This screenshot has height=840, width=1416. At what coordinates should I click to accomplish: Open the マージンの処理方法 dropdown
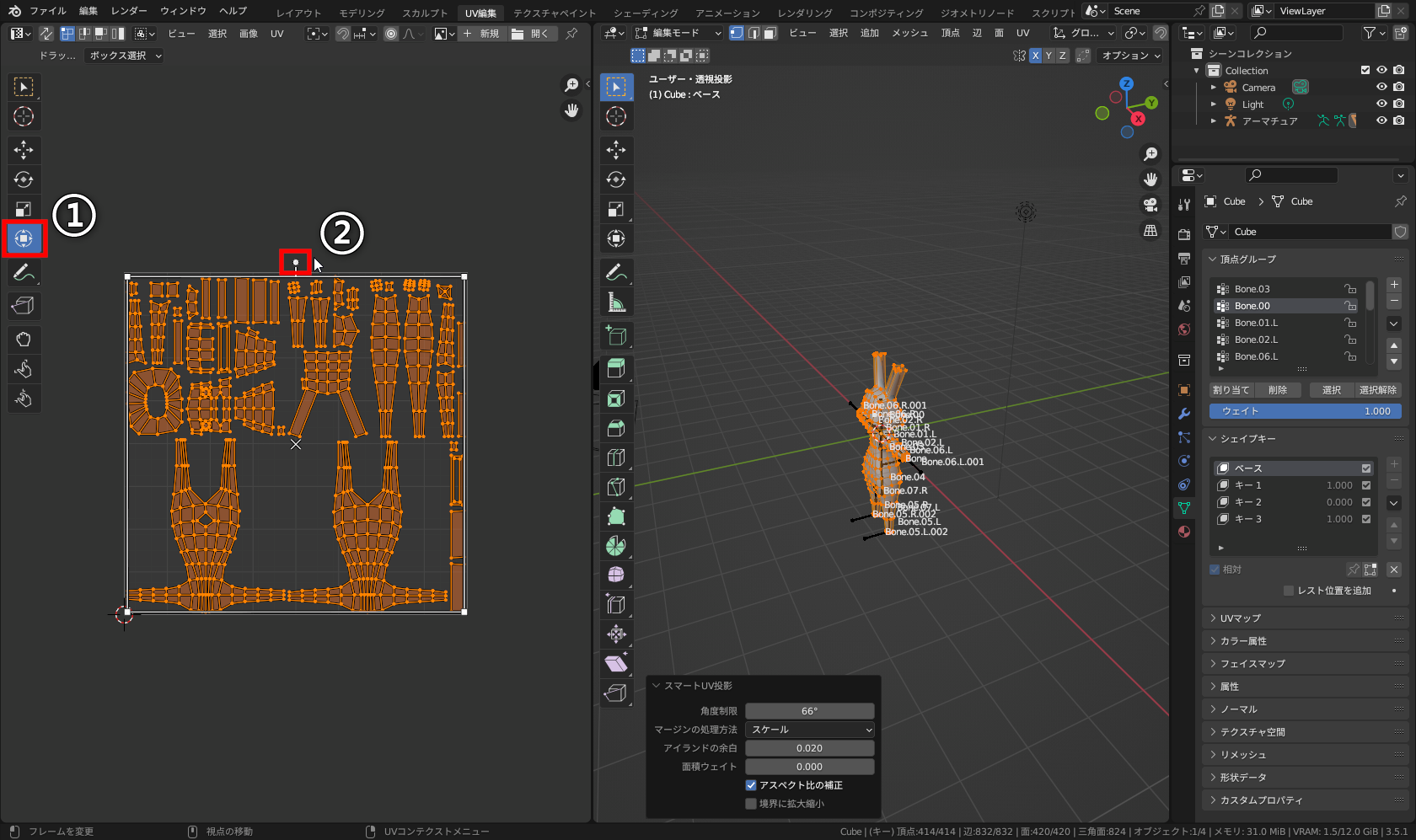[809, 730]
